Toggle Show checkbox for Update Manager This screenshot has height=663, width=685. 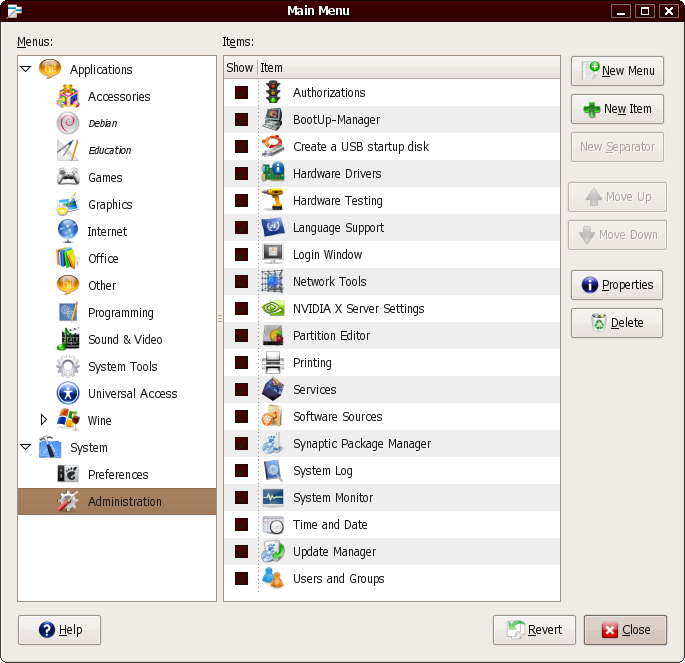coord(241,551)
